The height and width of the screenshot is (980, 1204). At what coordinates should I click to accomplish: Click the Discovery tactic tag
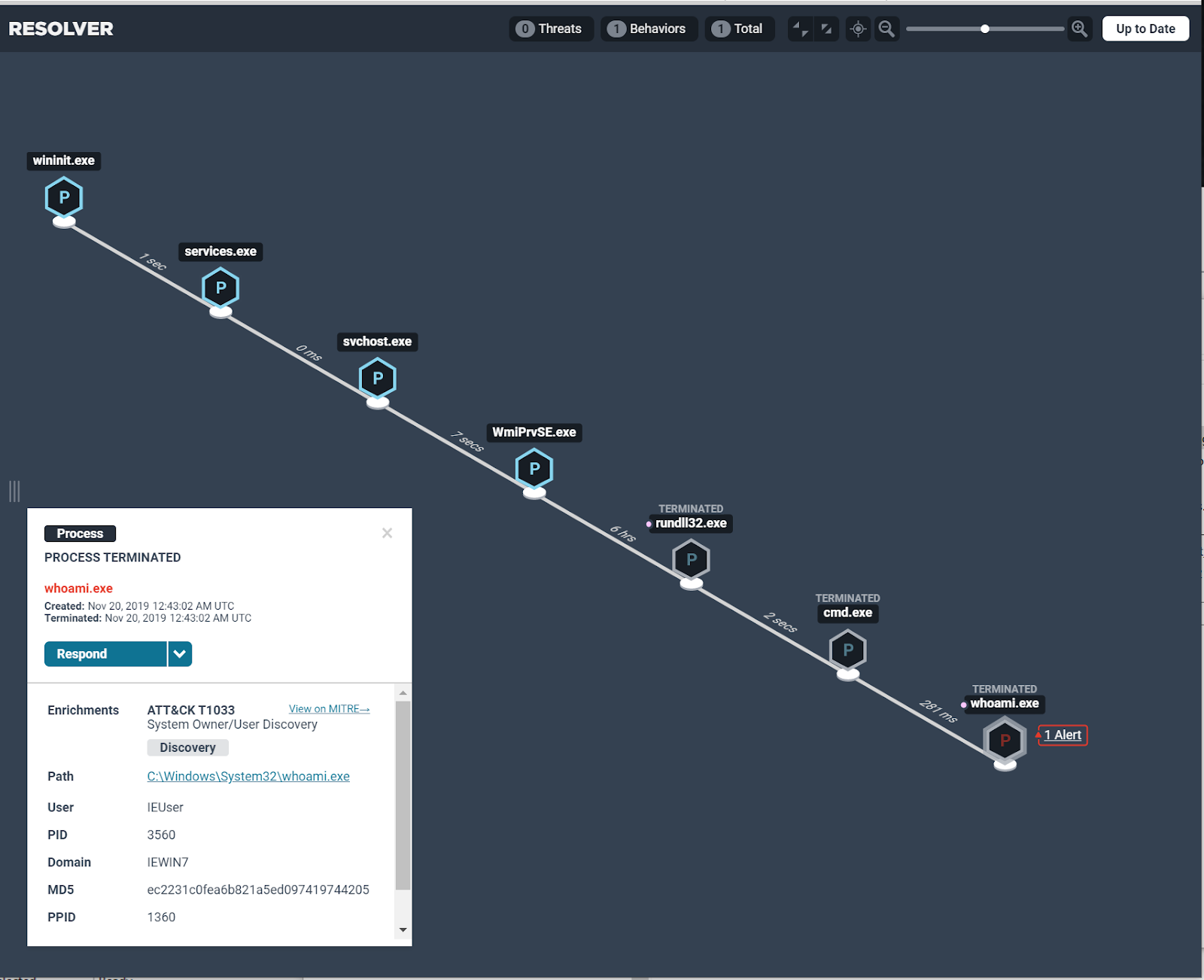187,747
